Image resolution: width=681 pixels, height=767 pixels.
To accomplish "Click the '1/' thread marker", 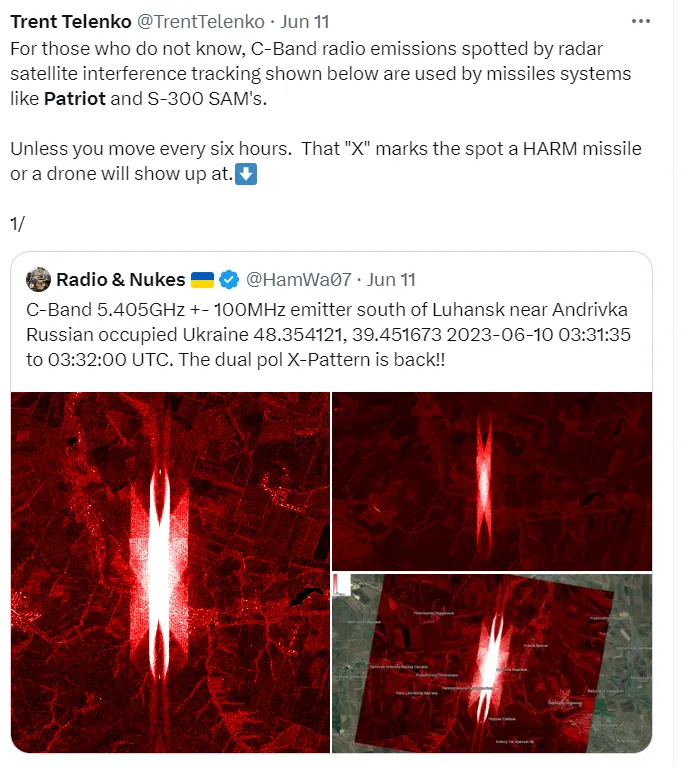I will tap(18, 224).
